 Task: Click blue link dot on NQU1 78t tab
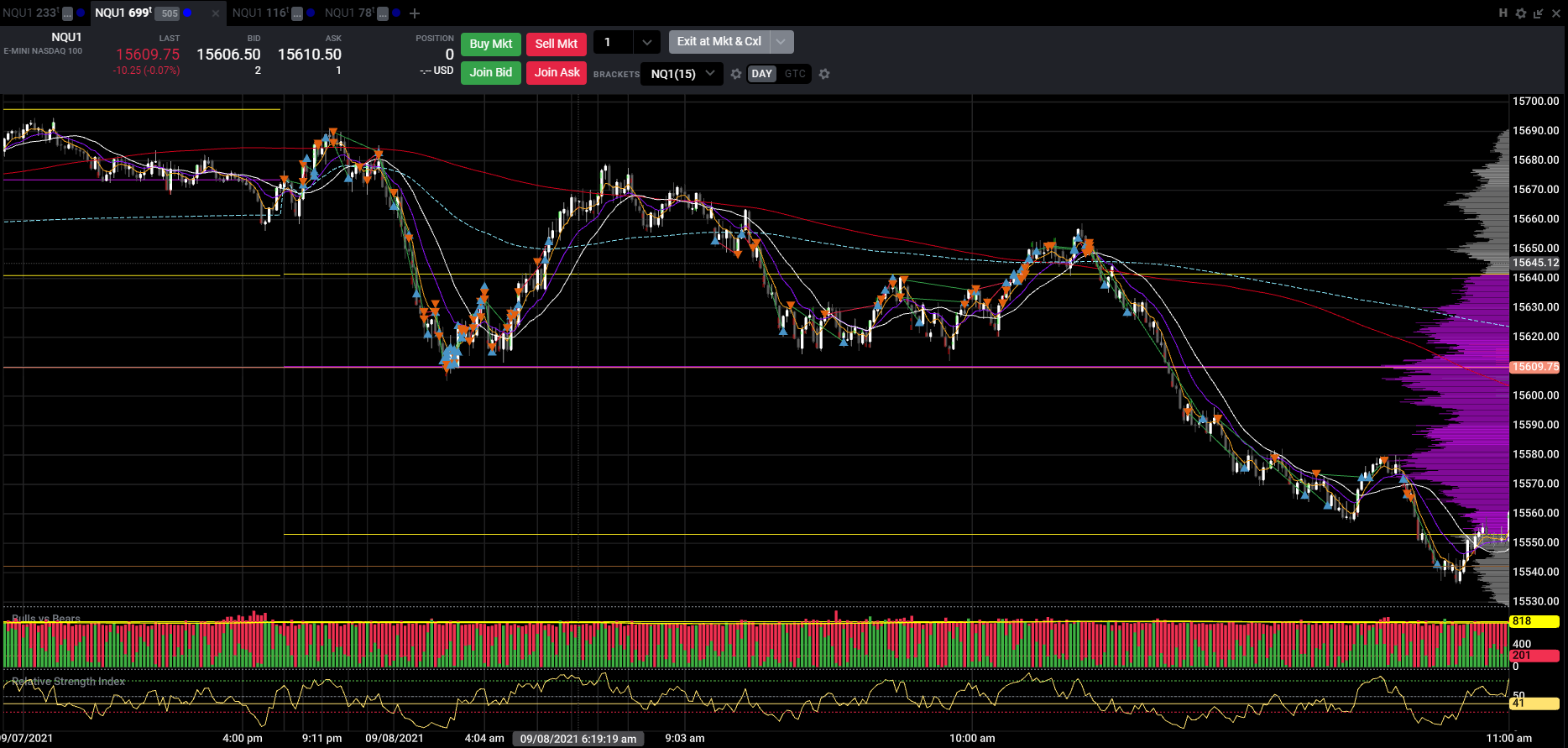point(396,13)
